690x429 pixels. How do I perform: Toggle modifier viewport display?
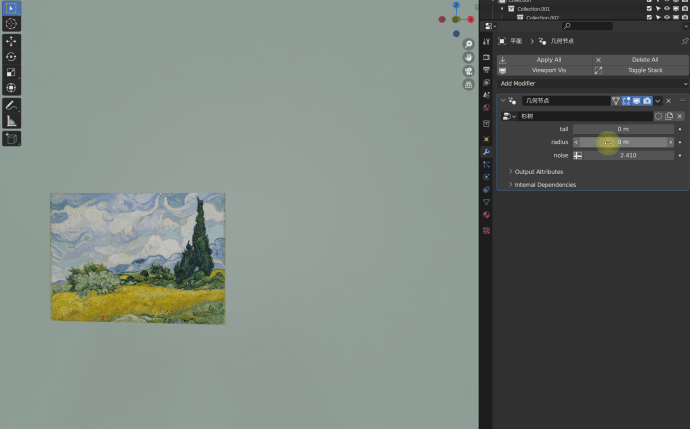[x=637, y=101]
